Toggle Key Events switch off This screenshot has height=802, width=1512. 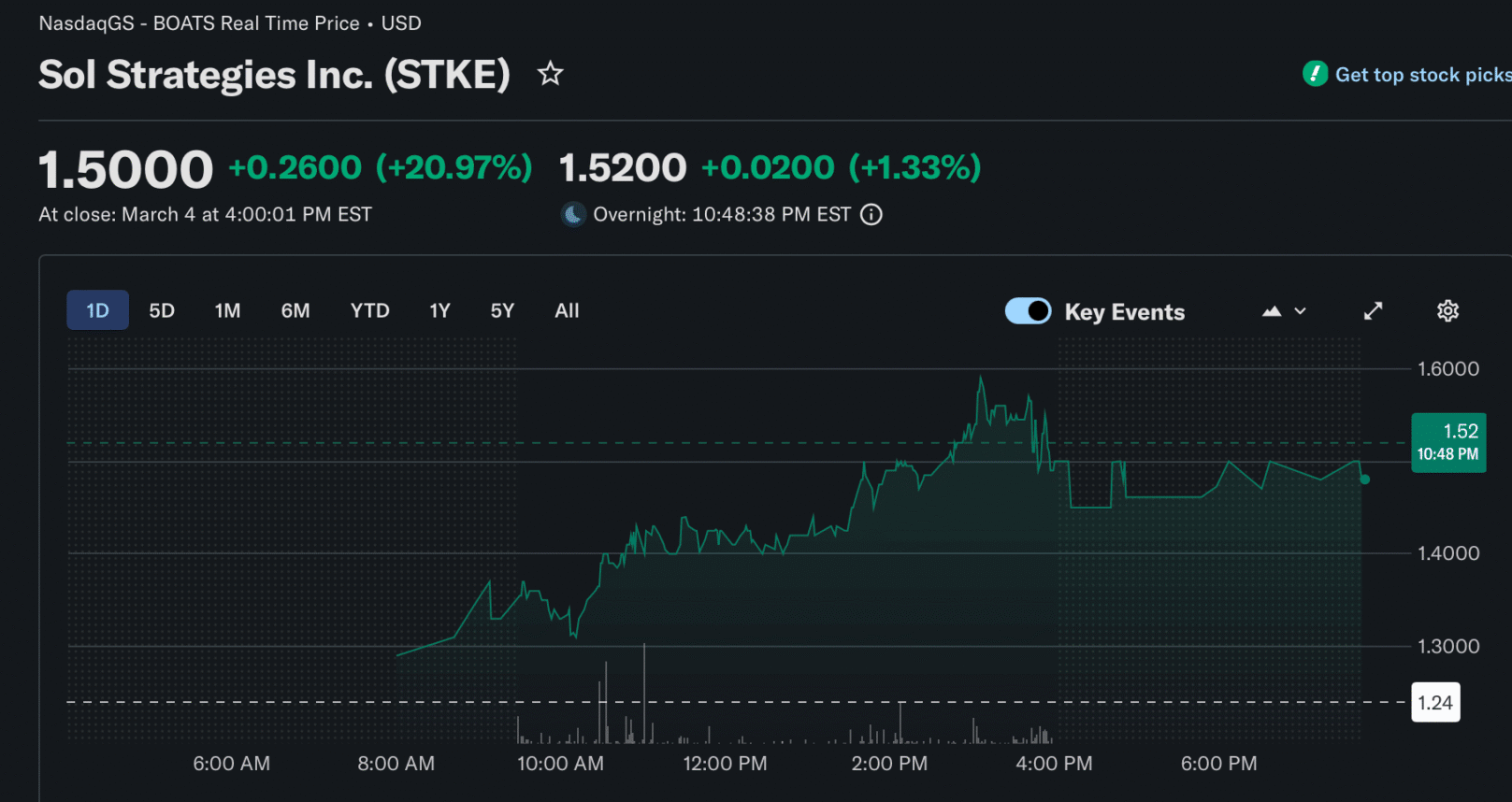click(1028, 311)
